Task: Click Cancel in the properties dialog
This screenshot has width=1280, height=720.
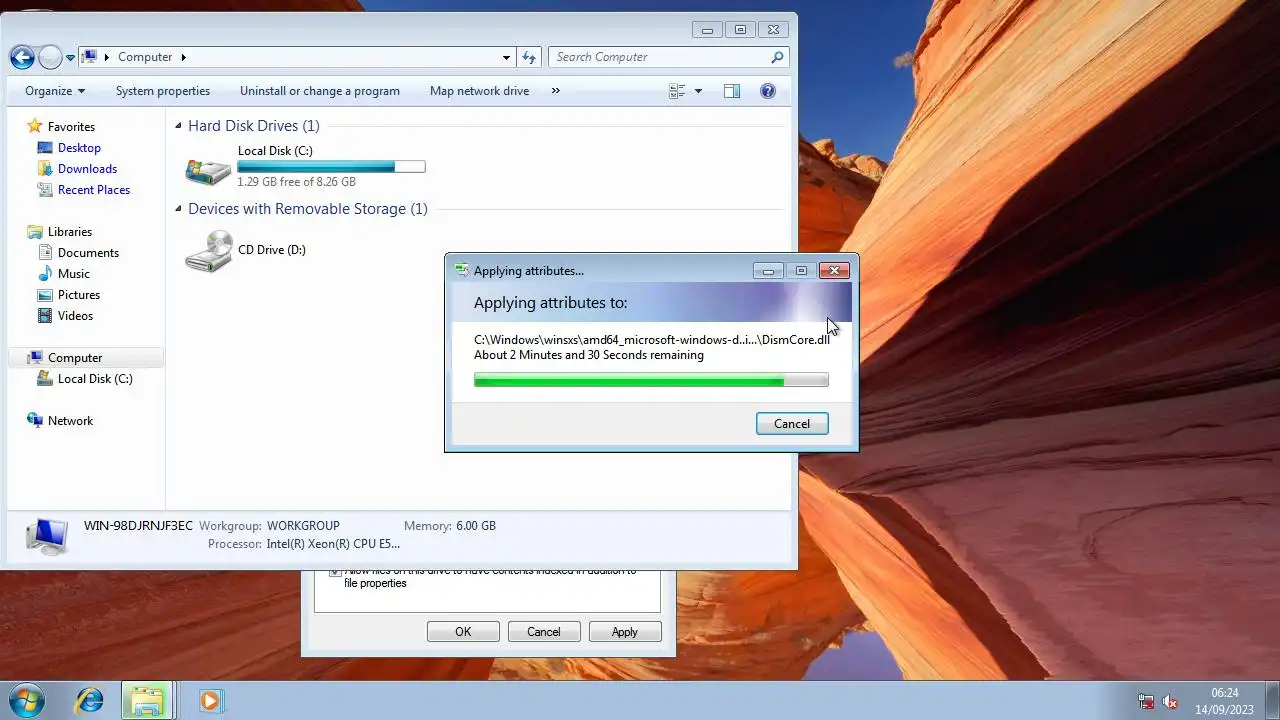Action: 544,632
